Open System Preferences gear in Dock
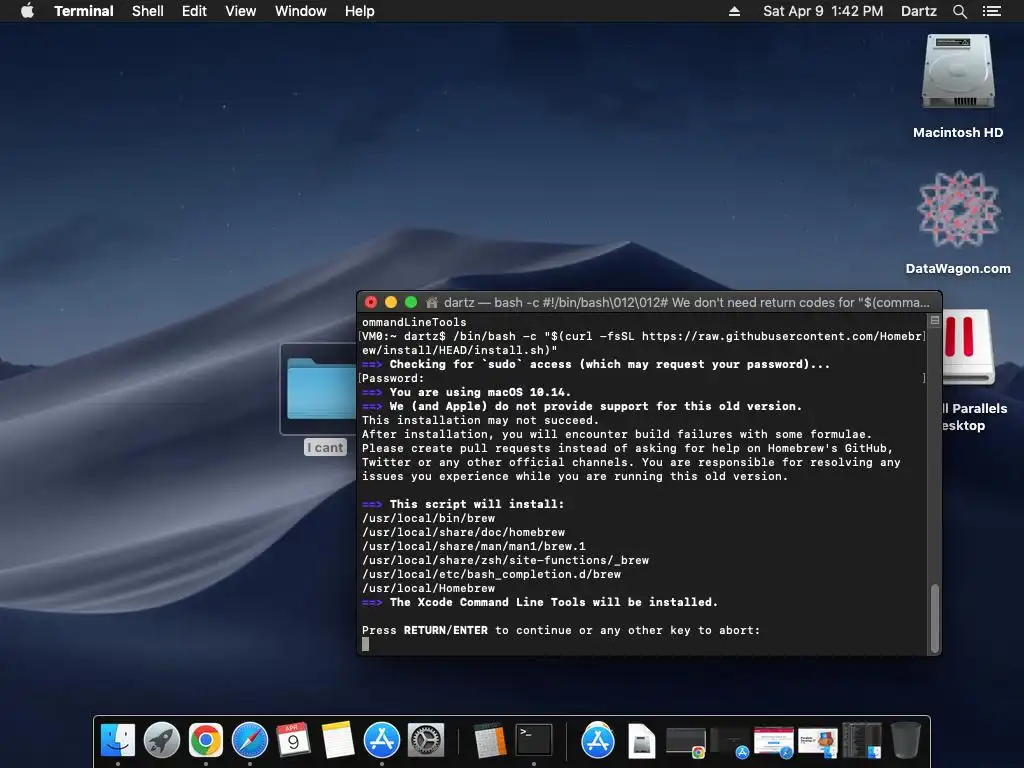The height and width of the screenshot is (768, 1024). [426, 740]
